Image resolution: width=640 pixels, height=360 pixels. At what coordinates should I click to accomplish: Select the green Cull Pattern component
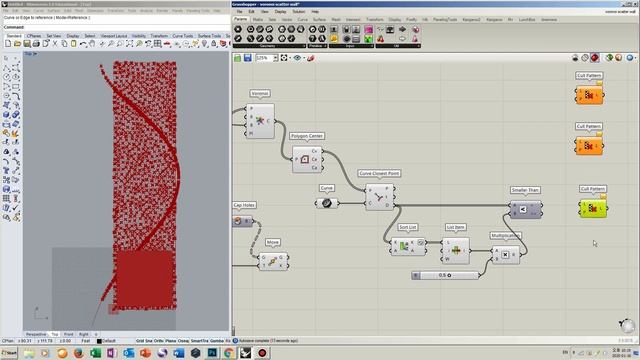coord(593,209)
